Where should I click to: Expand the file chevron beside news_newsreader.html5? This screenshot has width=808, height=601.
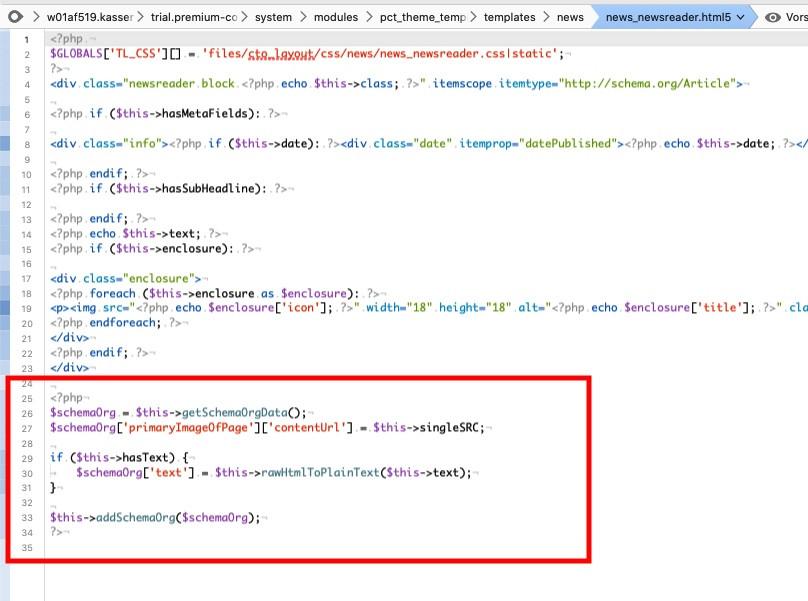click(741, 17)
